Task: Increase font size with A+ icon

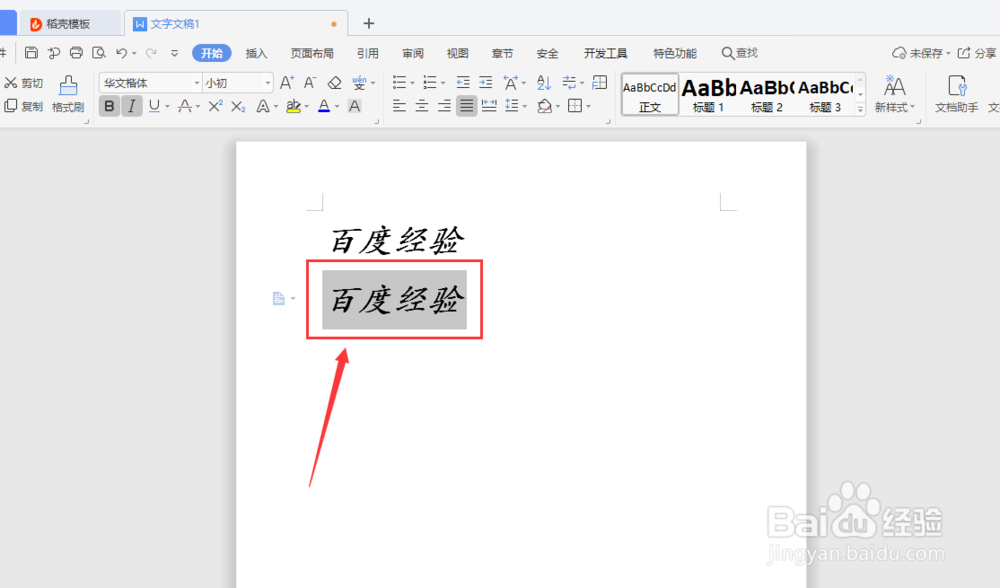Action: [287, 83]
